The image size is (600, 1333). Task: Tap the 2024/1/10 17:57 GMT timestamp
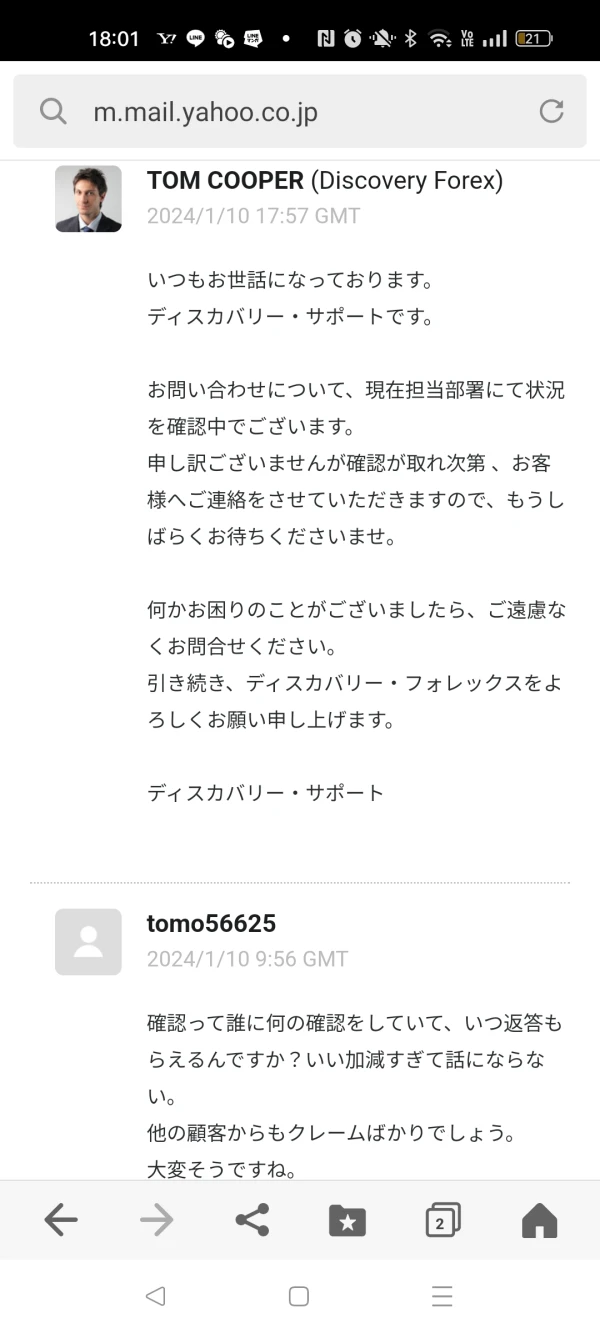[x=253, y=216]
